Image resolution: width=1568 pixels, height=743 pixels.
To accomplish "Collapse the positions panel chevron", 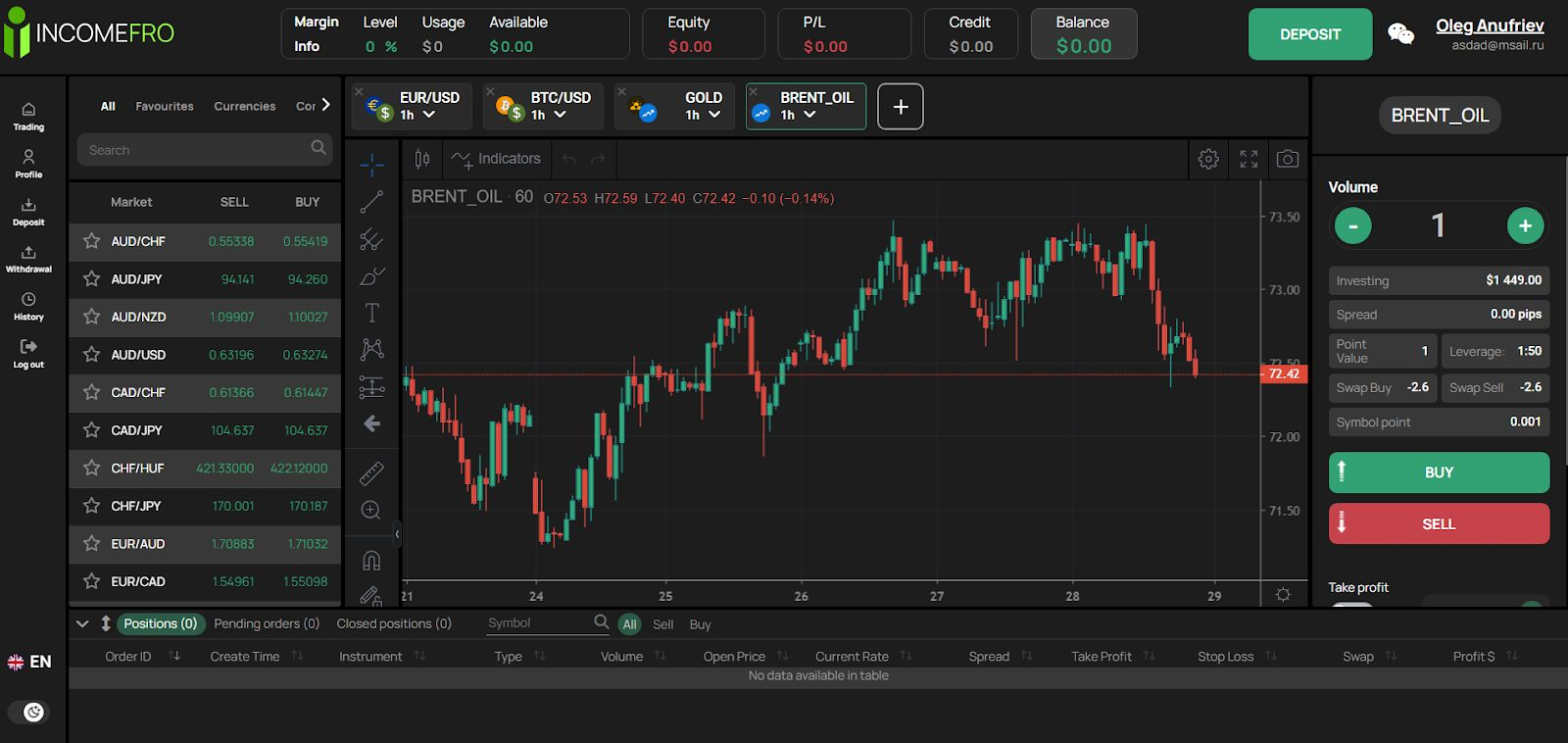I will [x=82, y=623].
